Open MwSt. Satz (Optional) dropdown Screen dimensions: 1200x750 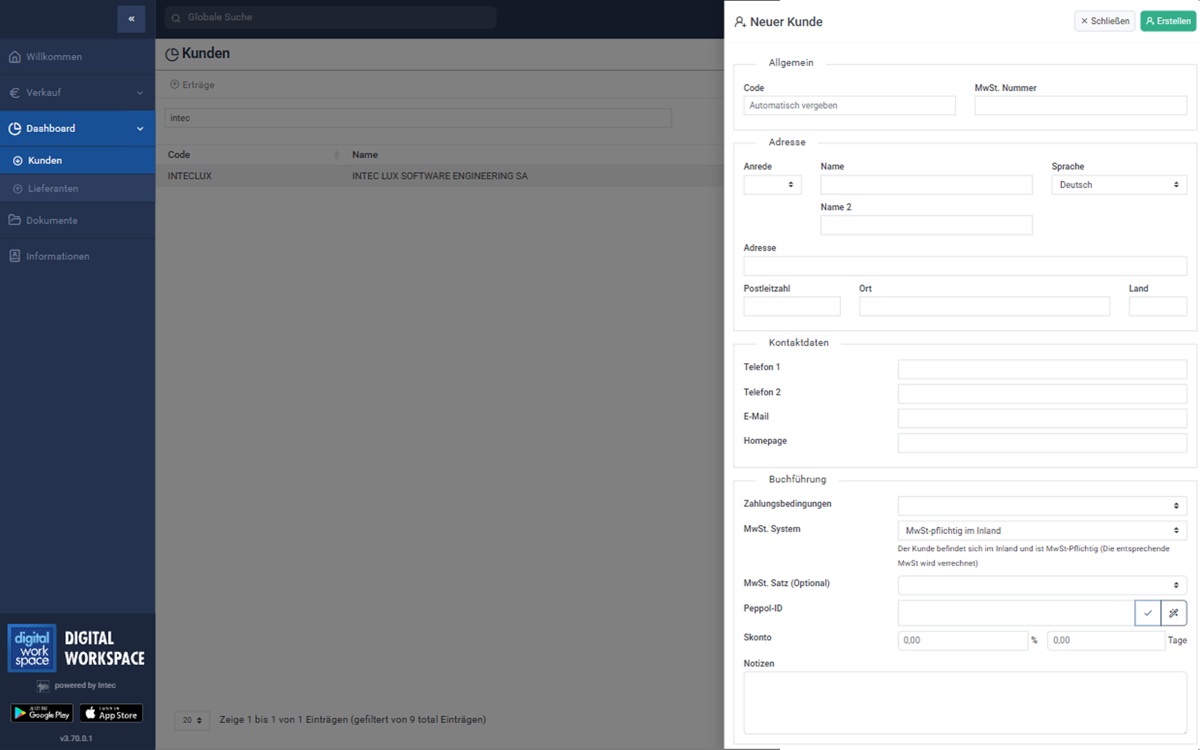tap(1042, 585)
